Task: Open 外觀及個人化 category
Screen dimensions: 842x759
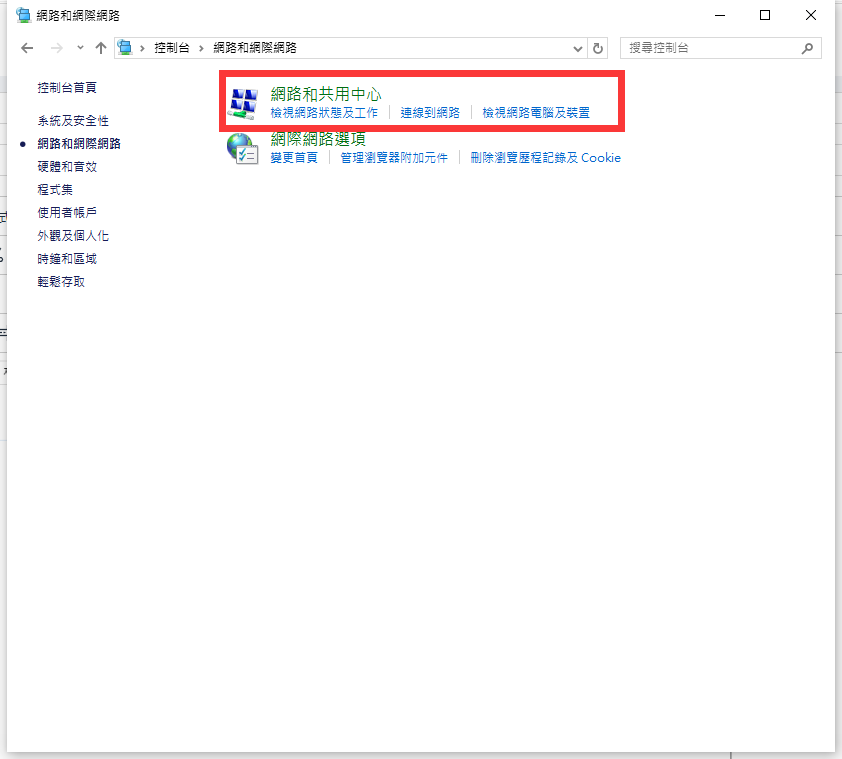Action: click(x=73, y=236)
